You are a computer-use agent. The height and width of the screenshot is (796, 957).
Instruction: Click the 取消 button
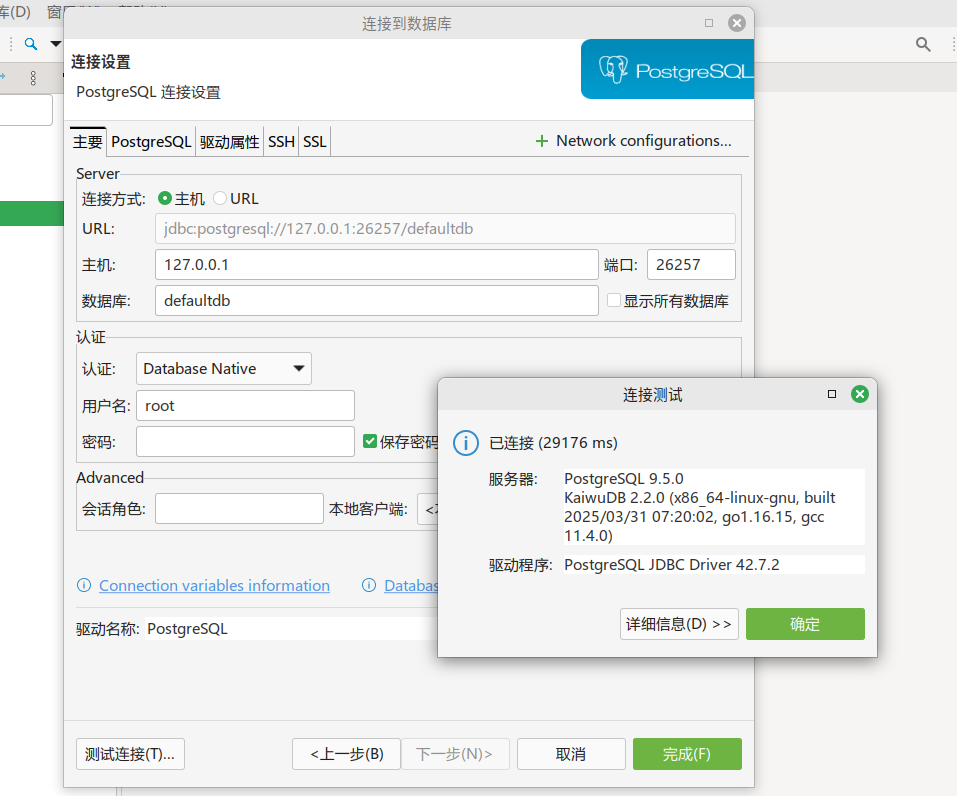[x=571, y=754]
